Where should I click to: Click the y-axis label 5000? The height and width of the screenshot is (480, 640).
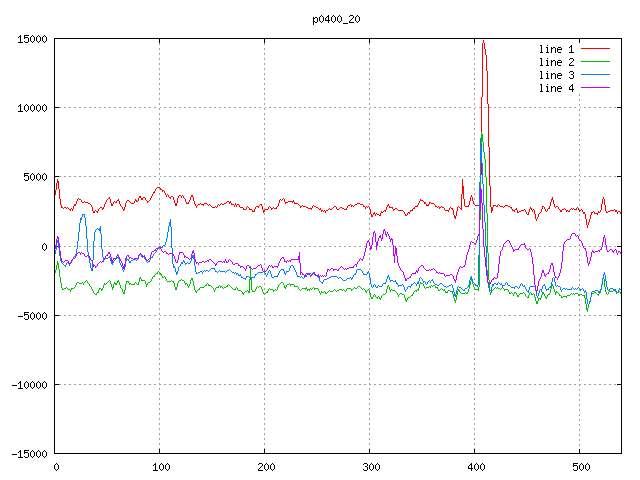click(36, 178)
